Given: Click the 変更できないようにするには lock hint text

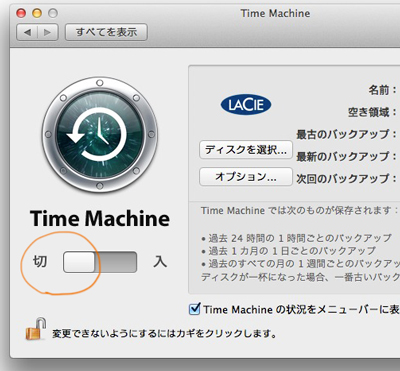Looking at the screenshot, I should (x=164, y=334).
